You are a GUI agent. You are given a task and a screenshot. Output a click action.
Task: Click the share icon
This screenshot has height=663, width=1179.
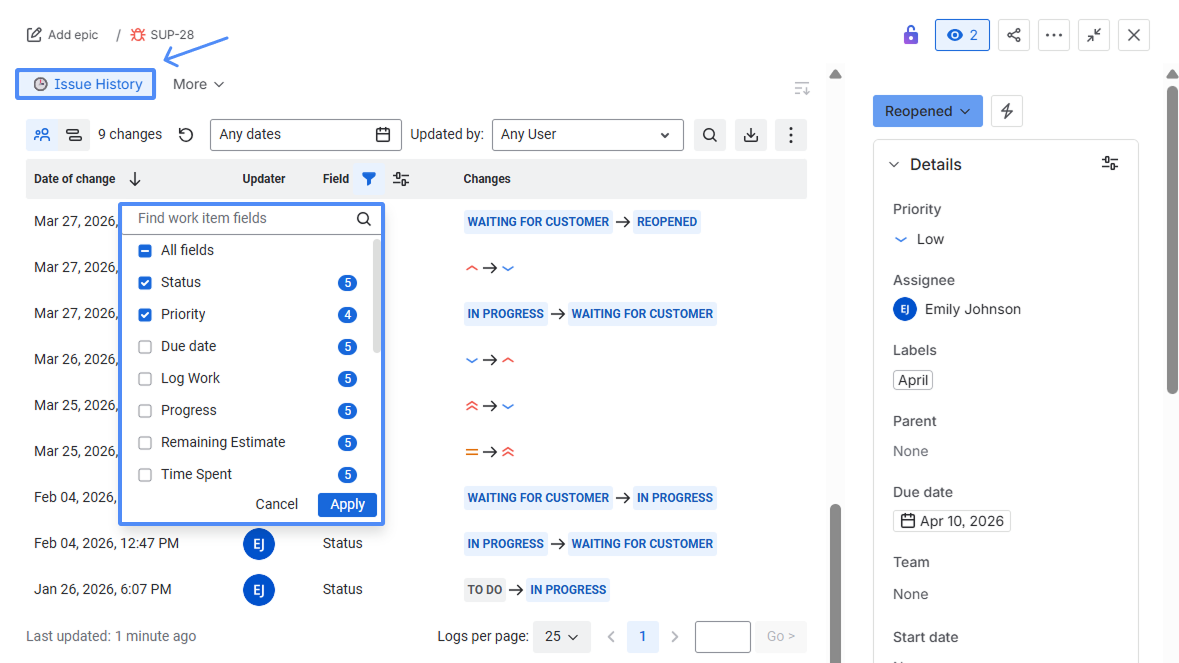1014,35
